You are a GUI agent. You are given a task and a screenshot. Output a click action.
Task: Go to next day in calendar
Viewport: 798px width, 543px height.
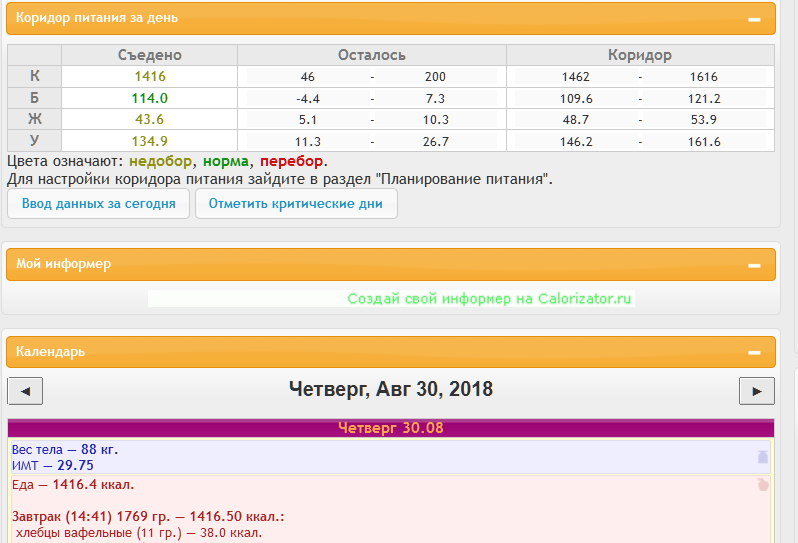click(756, 391)
